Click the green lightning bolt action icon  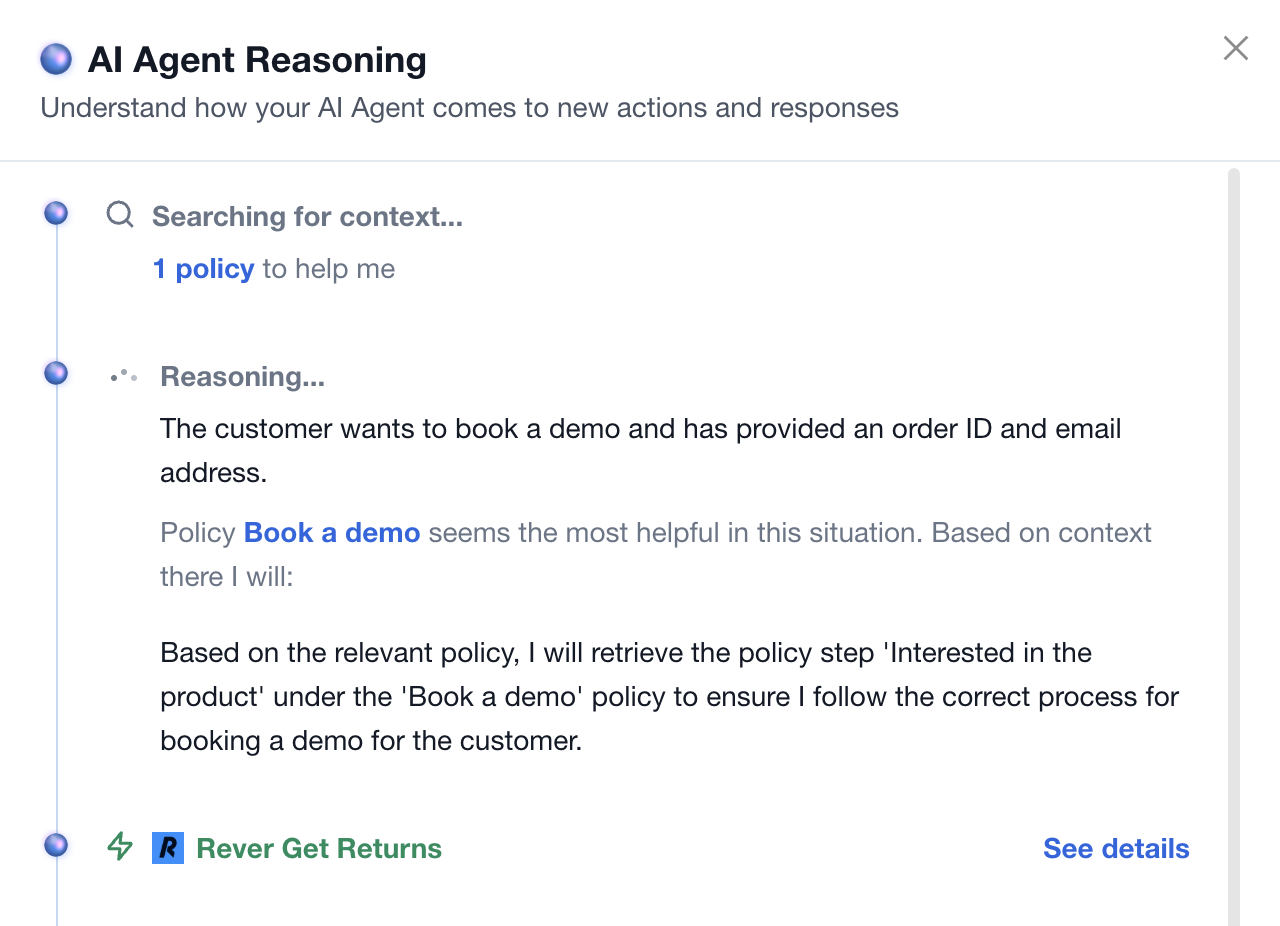tap(120, 847)
